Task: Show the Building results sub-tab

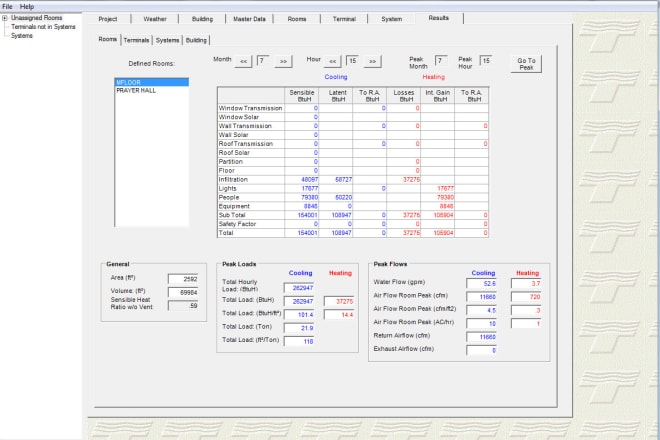Action: [197, 40]
